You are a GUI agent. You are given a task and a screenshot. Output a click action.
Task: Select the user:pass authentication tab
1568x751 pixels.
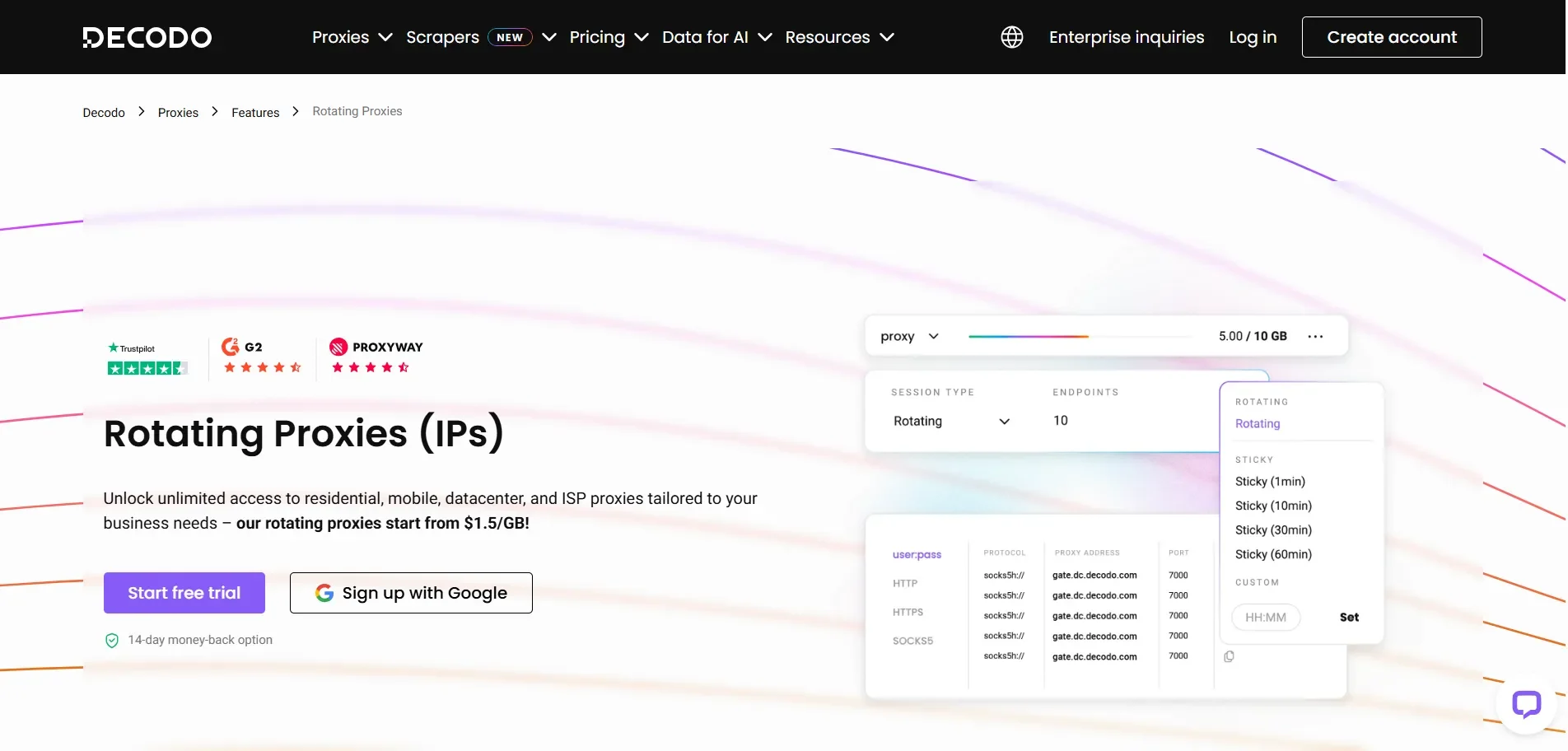917,554
